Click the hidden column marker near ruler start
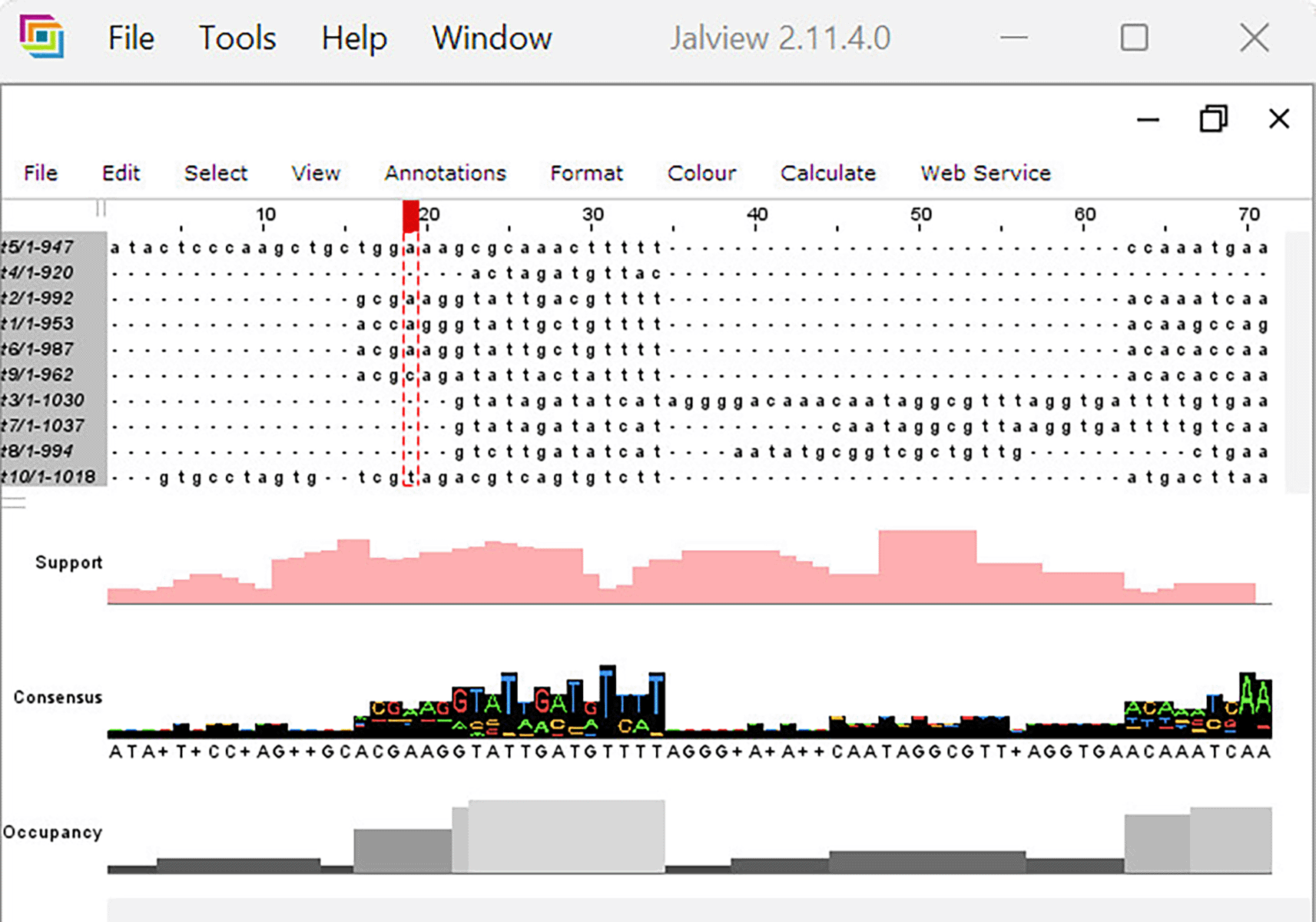 pyautogui.click(x=101, y=208)
